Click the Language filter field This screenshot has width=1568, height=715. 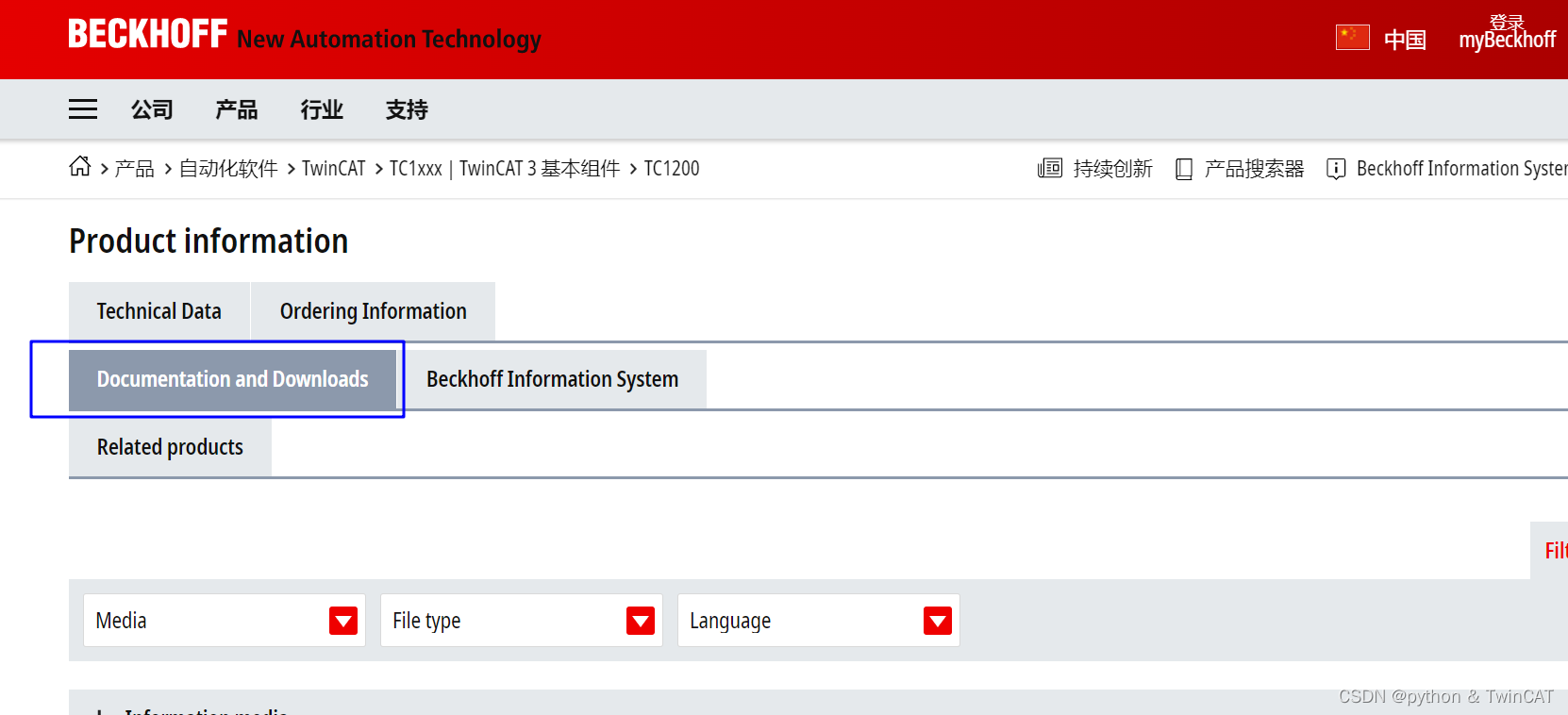point(819,621)
